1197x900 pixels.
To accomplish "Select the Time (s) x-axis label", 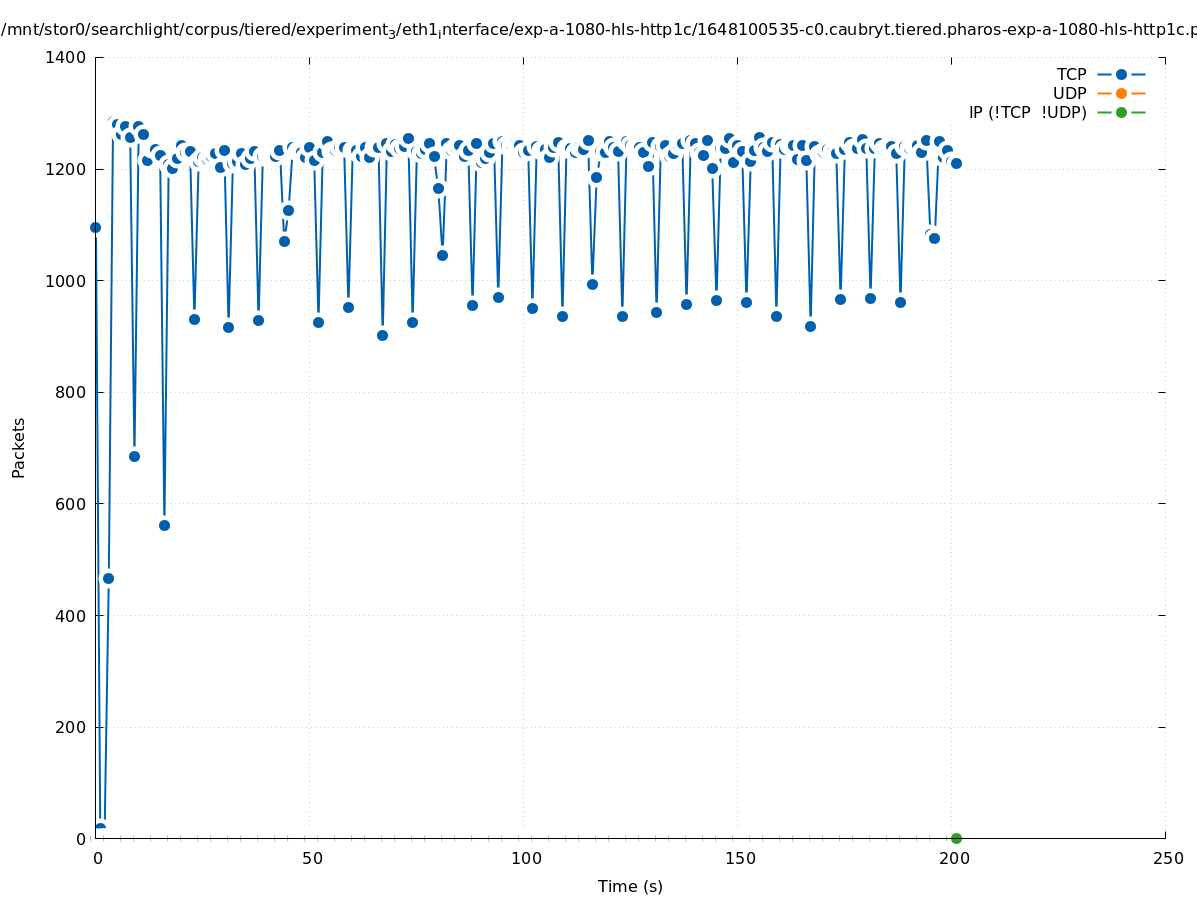I will click(630, 886).
